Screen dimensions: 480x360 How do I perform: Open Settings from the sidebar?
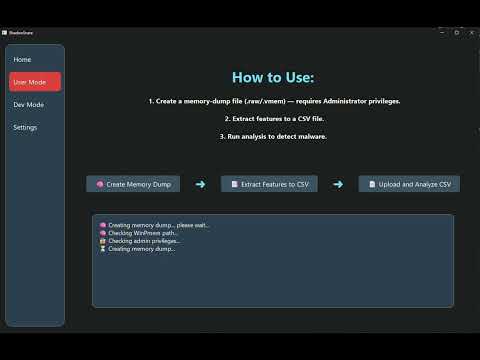click(x=25, y=127)
